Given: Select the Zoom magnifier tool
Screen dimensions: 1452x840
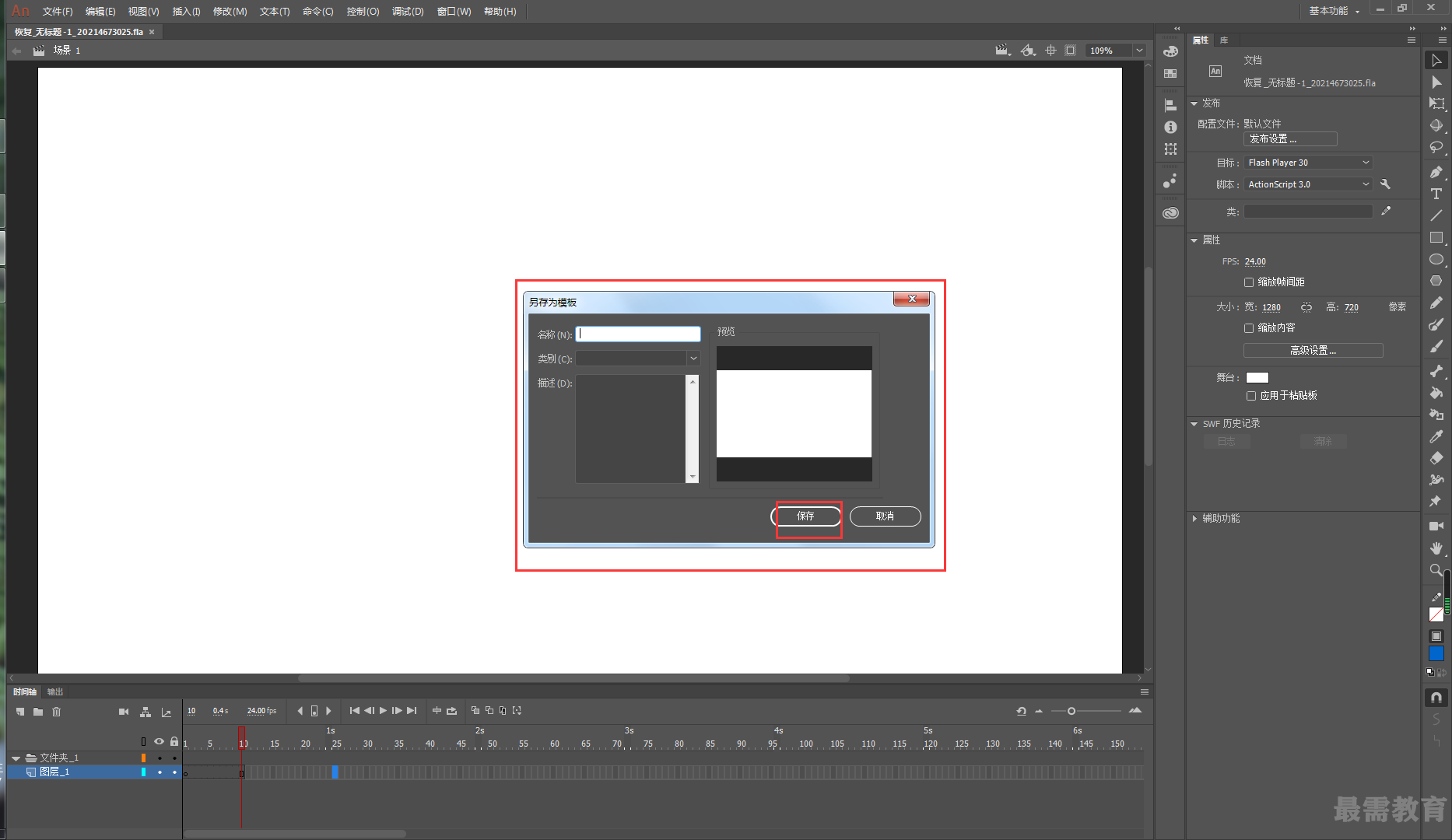Looking at the screenshot, I should (1436, 569).
